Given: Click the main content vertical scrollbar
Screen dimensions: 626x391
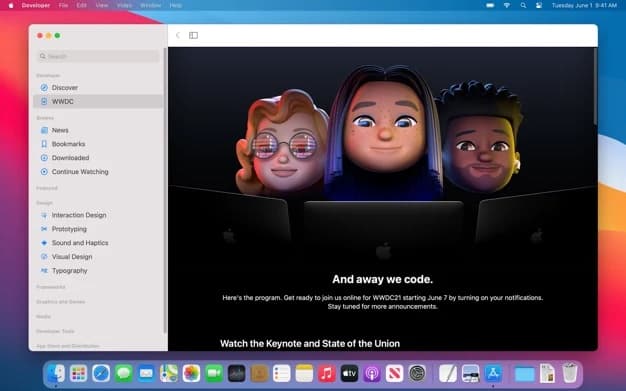Looking at the screenshot, I should pyautogui.click(x=595, y=86).
